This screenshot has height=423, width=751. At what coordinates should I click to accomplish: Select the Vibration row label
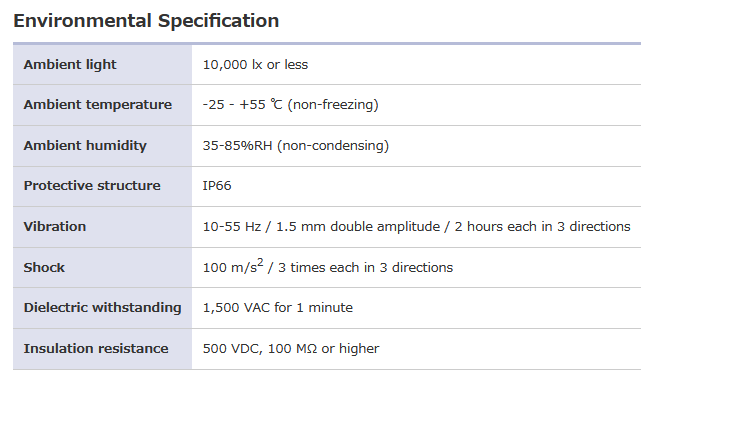(x=55, y=227)
